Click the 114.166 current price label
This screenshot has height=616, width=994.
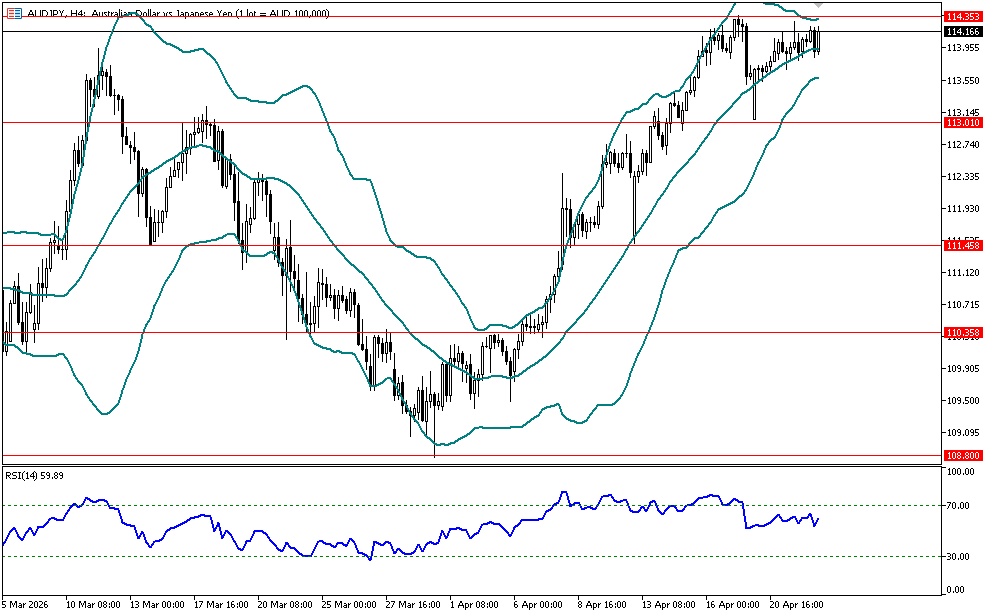(x=962, y=32)
